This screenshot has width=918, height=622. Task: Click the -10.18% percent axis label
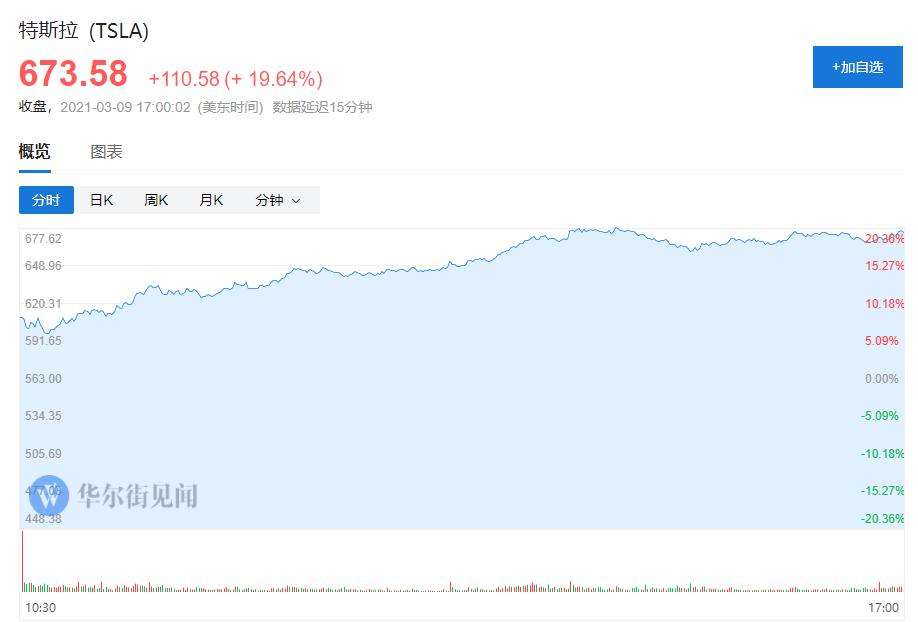pyautogui.click(x=882, y=453)
